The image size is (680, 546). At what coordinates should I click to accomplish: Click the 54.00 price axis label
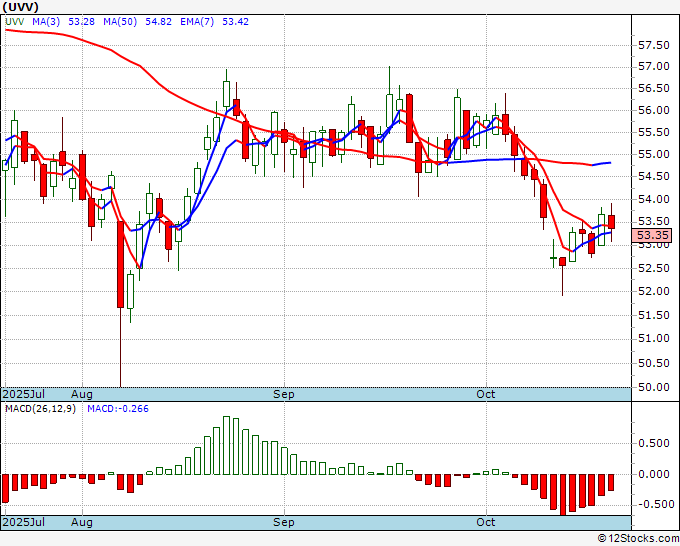coord(654,199)
